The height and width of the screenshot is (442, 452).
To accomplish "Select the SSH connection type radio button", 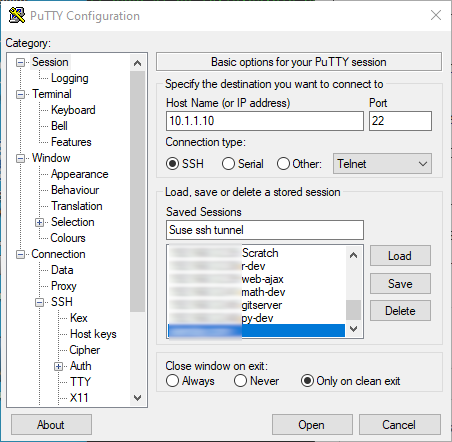I will tap(172, 164).
